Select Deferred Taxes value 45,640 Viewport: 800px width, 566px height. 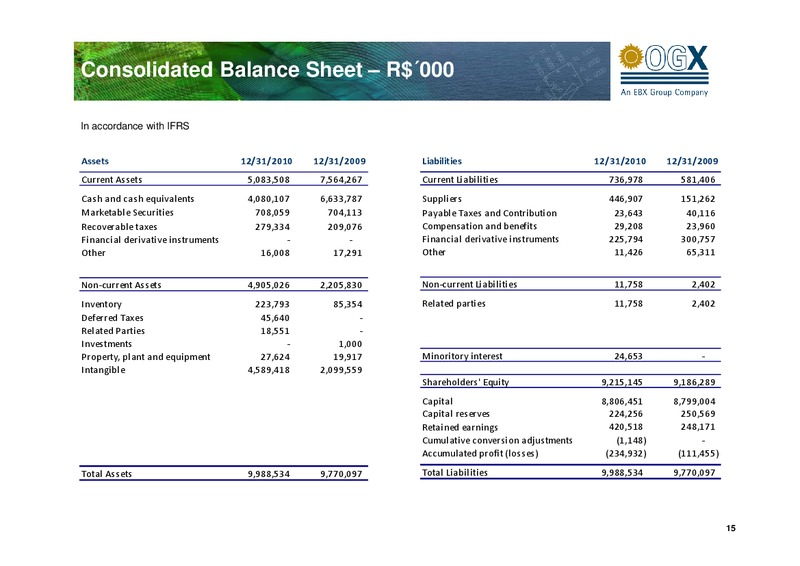pos(275,318)
